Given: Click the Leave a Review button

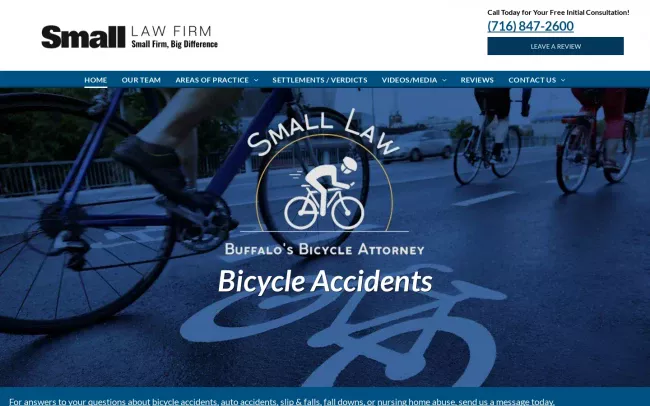Looking at the screenshot, I should tap(555, 46).
